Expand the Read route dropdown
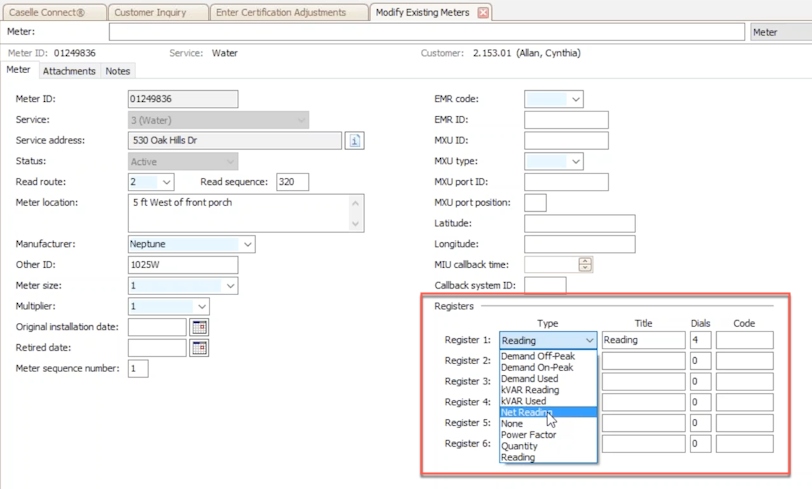812x489 pixels. 166,182
